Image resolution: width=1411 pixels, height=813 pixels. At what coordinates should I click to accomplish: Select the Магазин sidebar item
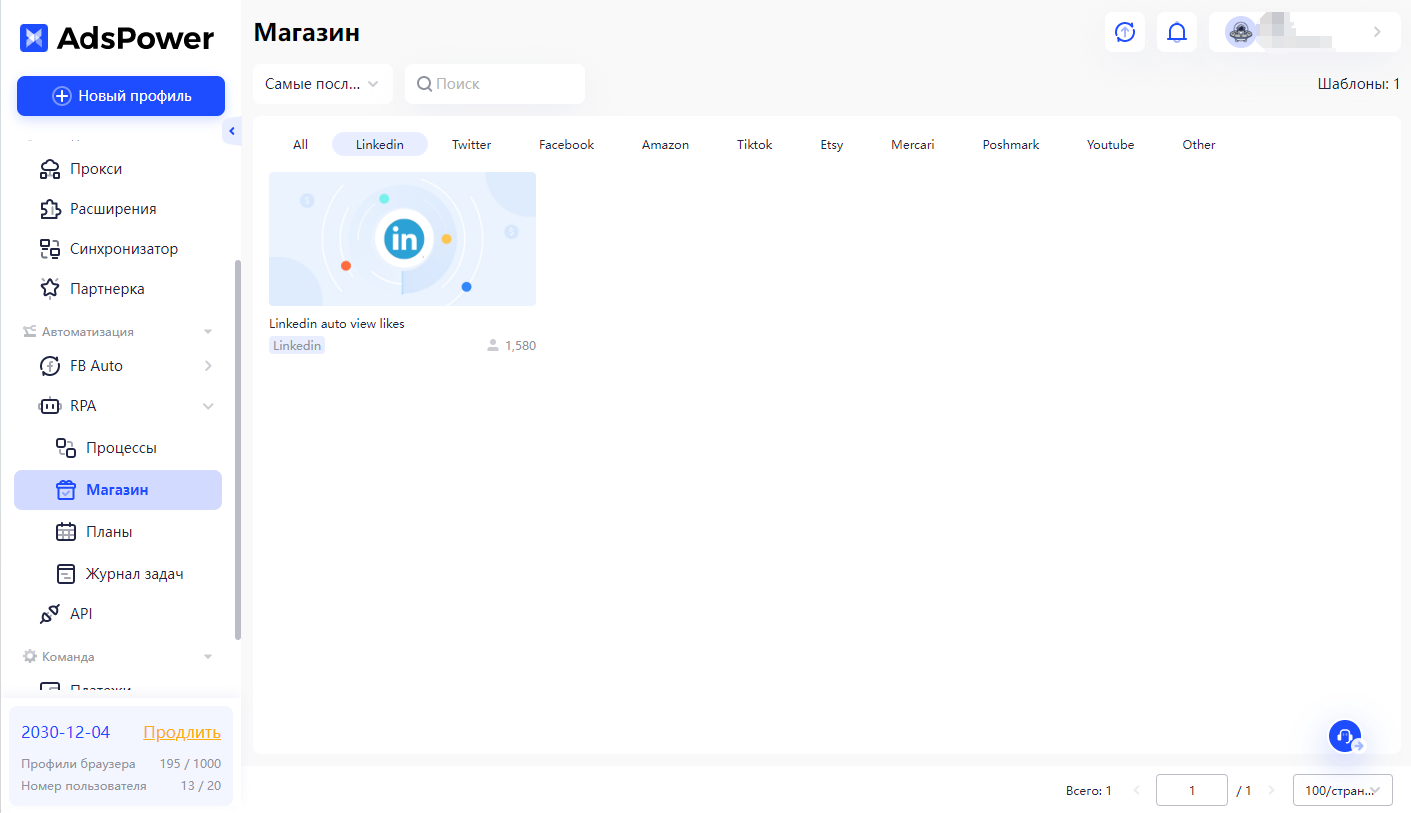118,490
